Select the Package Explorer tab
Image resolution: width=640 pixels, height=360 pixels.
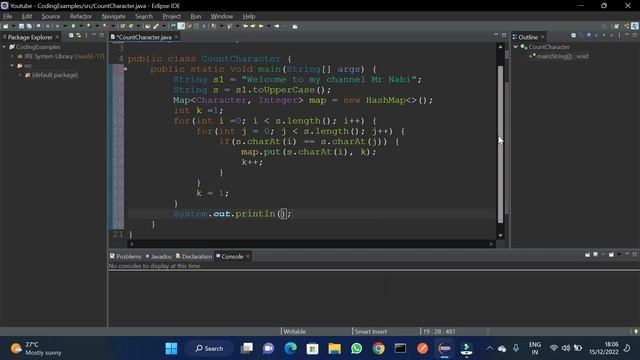coord(30,37)
